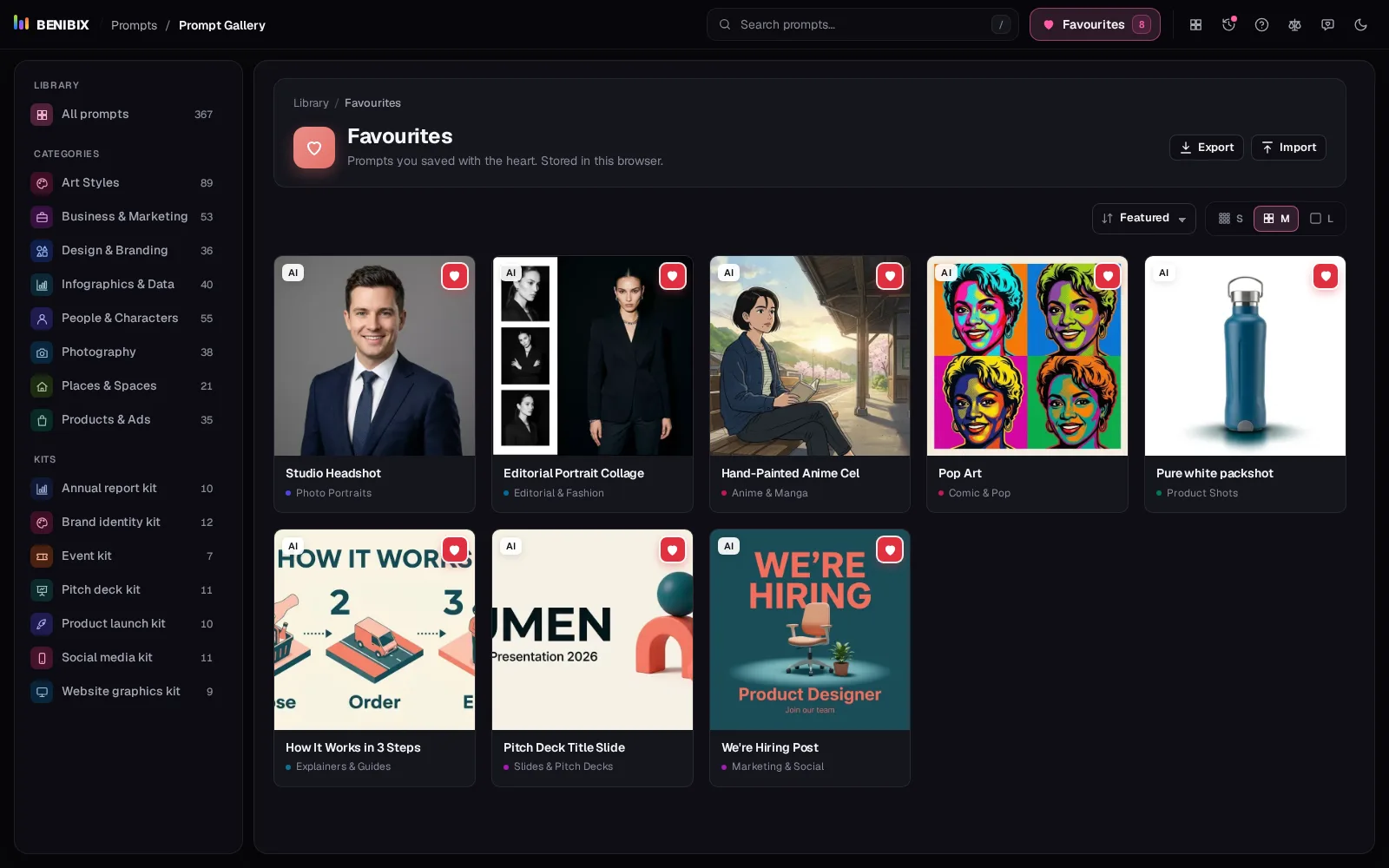Click the Photography category camera icon
This screenshot has height=868, width=1389.
(42, 352)
